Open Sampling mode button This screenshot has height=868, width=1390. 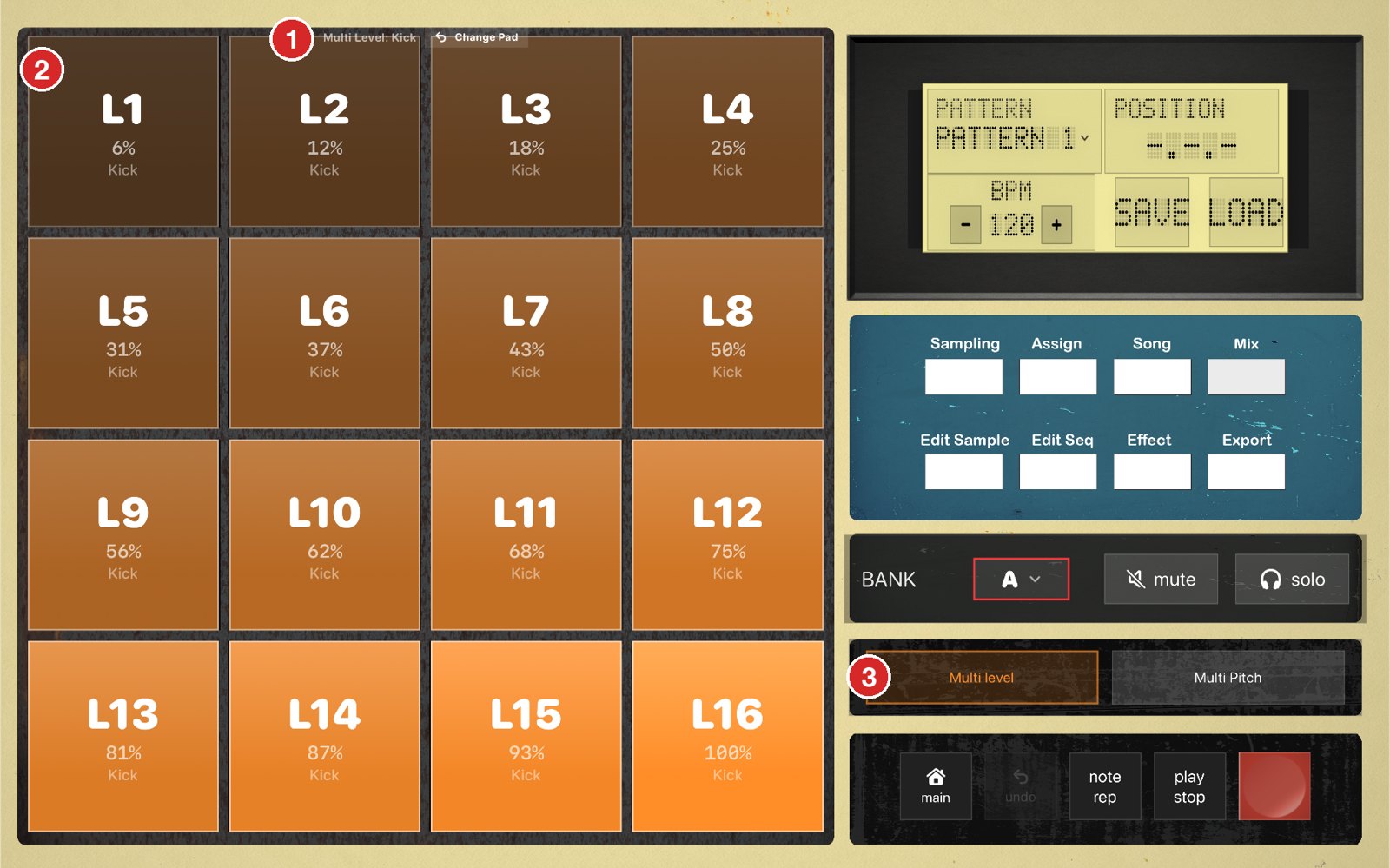[x=963, y=377]
